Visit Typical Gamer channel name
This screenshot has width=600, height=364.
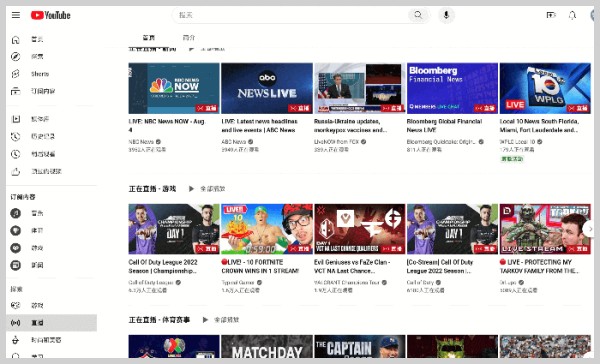pos(238,282)
